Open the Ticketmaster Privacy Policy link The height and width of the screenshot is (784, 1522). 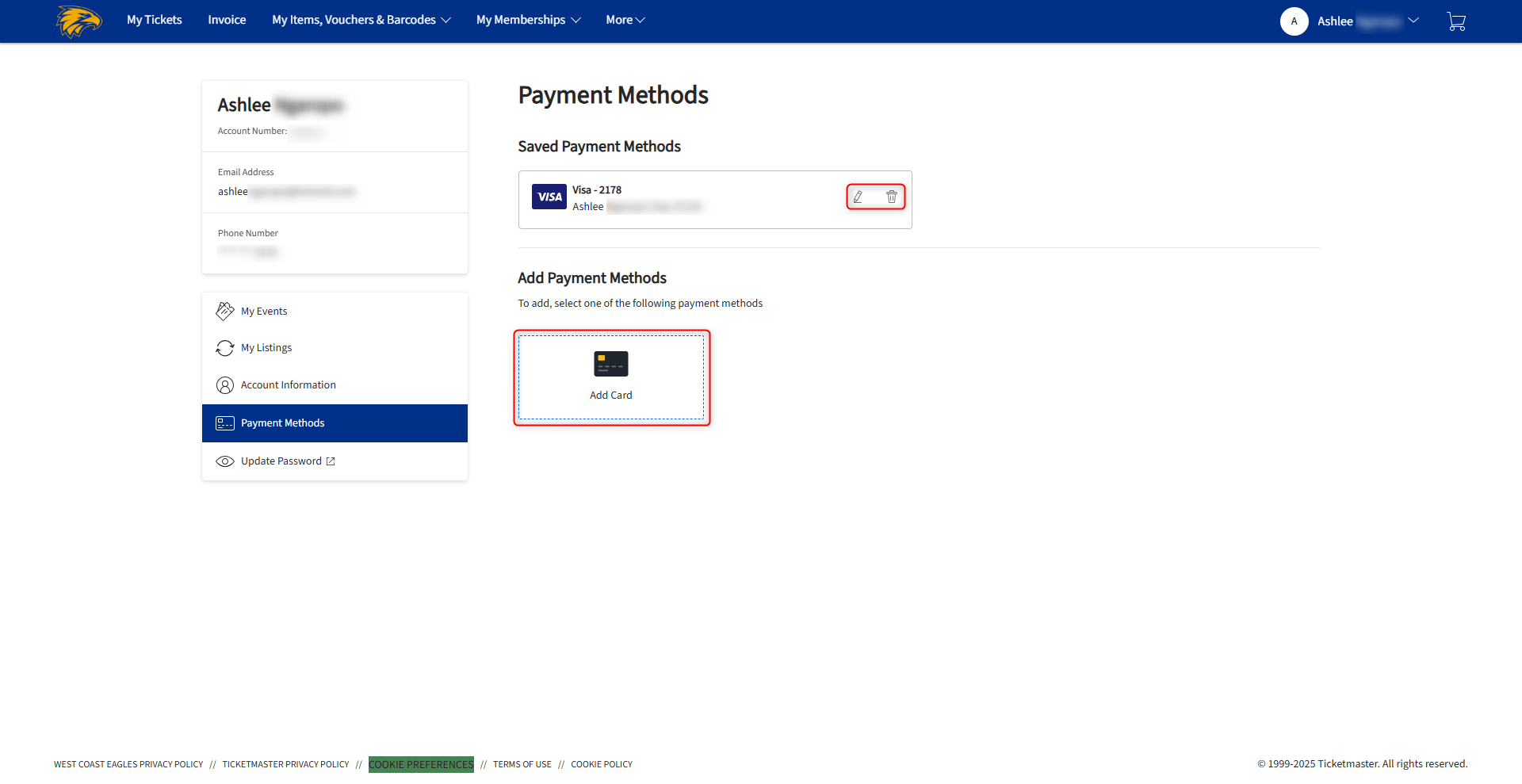pos(285,764)
